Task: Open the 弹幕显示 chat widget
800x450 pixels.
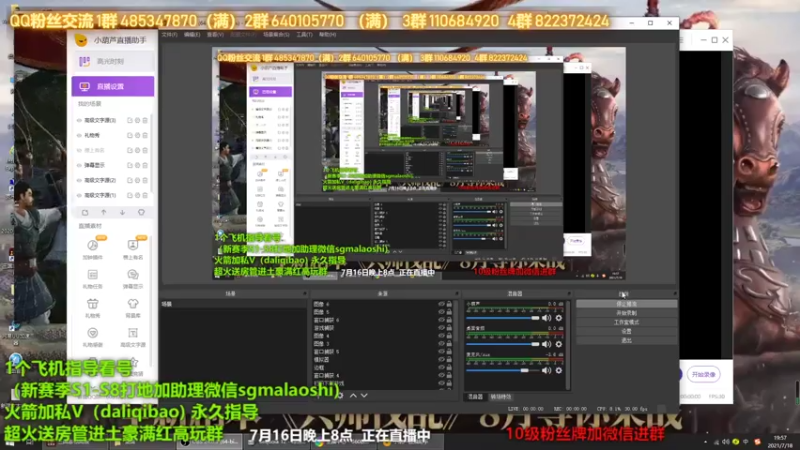Action: point(133,279)
